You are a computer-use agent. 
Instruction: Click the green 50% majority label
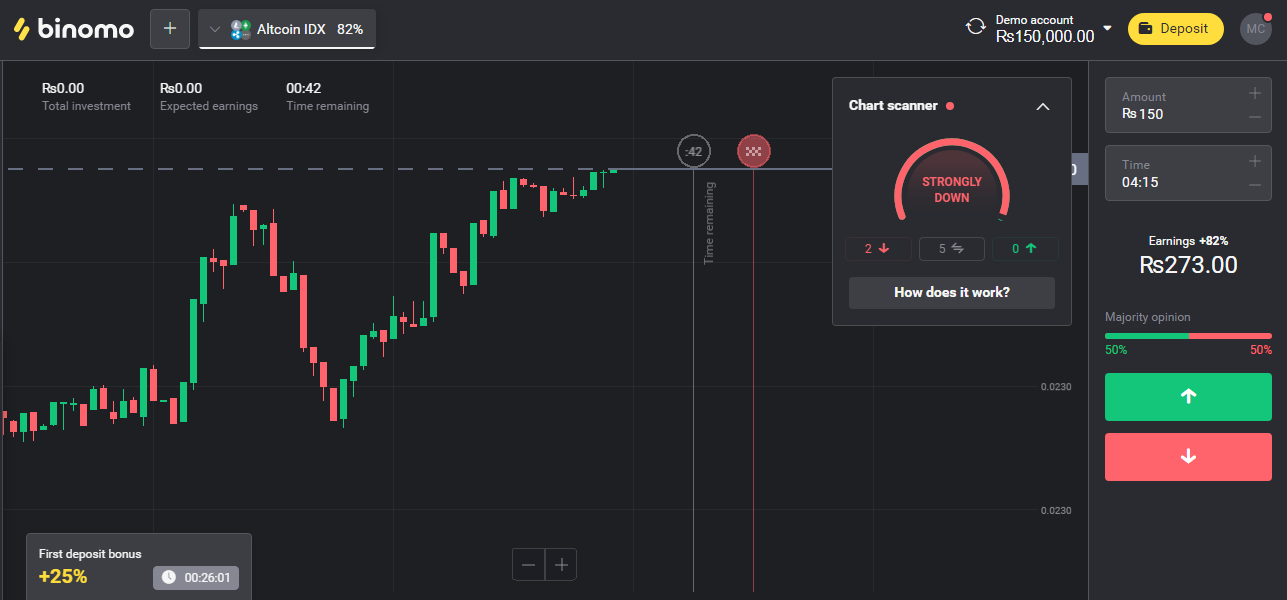click(1116, 350)
